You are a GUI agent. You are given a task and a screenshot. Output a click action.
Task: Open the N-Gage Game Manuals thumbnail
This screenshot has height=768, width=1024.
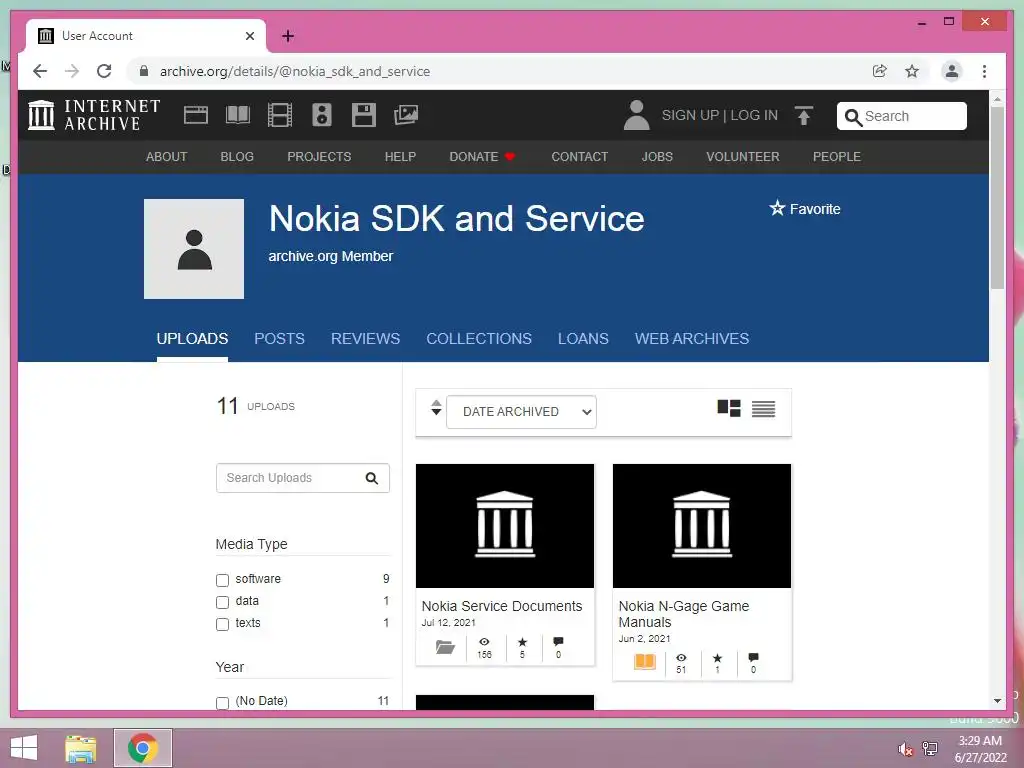702,526
